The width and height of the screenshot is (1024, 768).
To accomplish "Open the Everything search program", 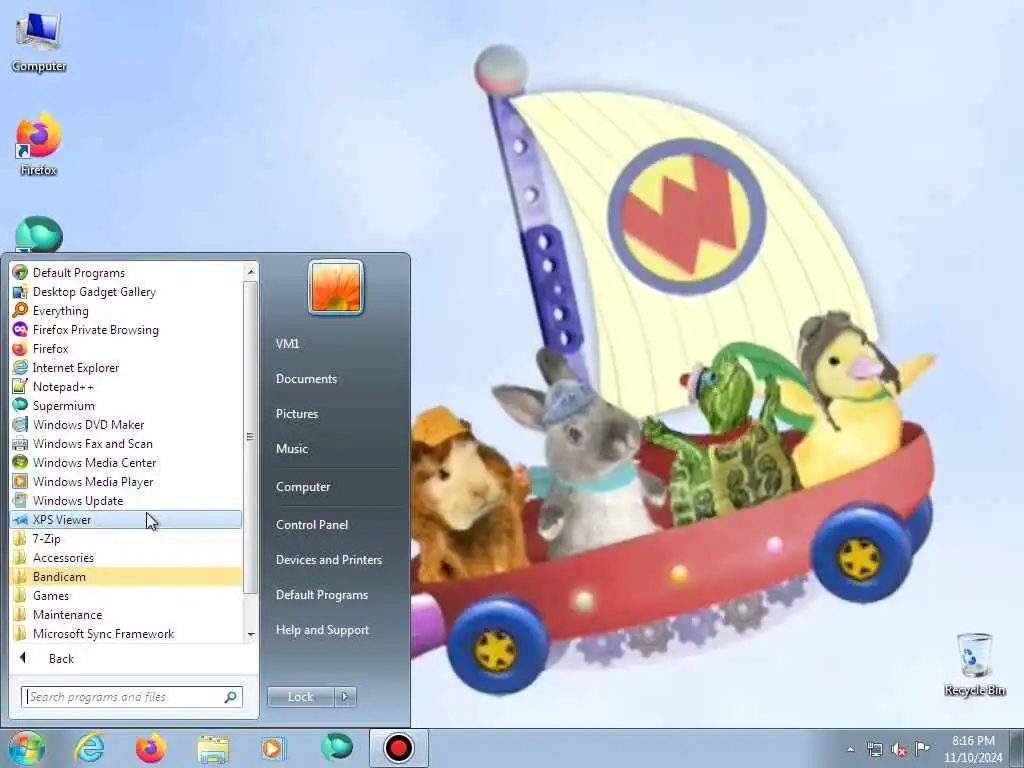I will [127, 310].
